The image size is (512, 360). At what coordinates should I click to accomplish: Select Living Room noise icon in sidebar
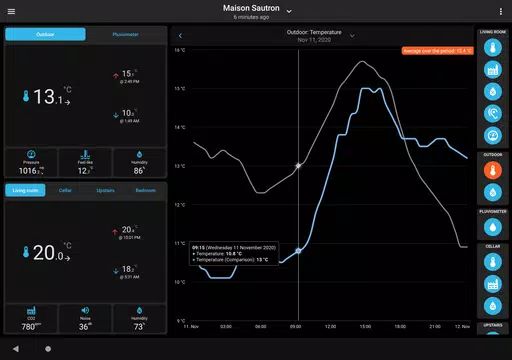coord(493,113)
